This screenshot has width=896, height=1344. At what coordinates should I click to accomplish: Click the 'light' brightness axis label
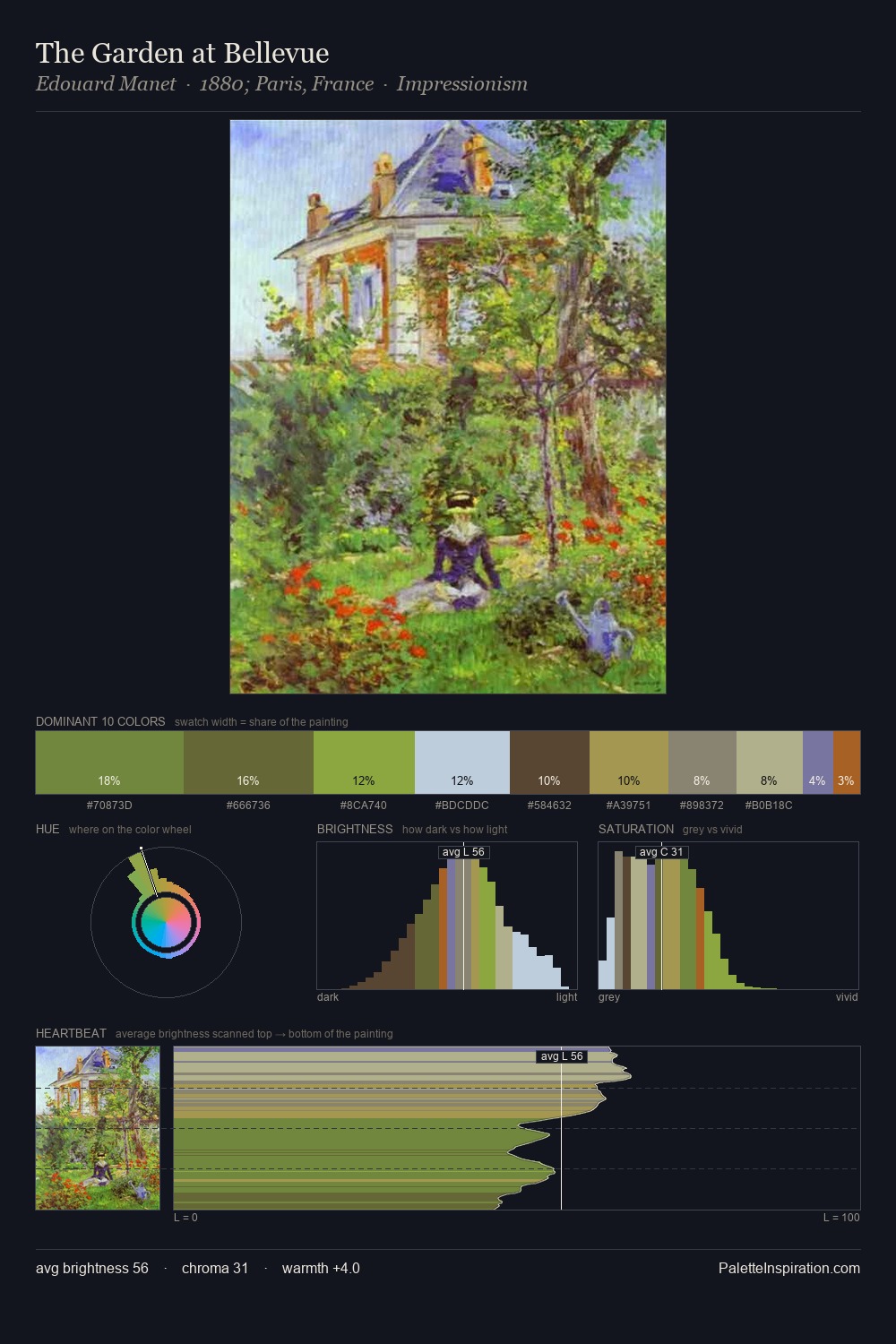(567, 997)
